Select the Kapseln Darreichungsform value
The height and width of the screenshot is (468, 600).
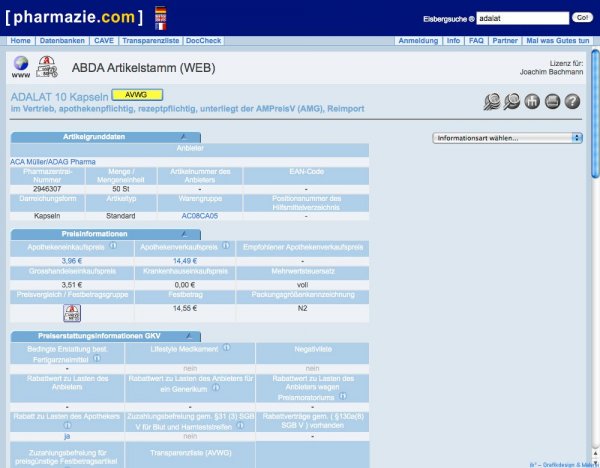pos(47,216)
